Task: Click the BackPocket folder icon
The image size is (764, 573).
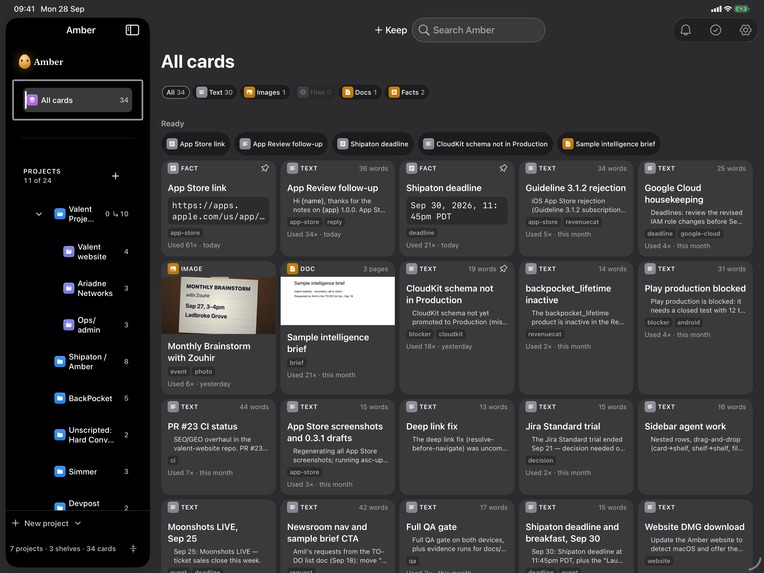Action: (59, 398)
